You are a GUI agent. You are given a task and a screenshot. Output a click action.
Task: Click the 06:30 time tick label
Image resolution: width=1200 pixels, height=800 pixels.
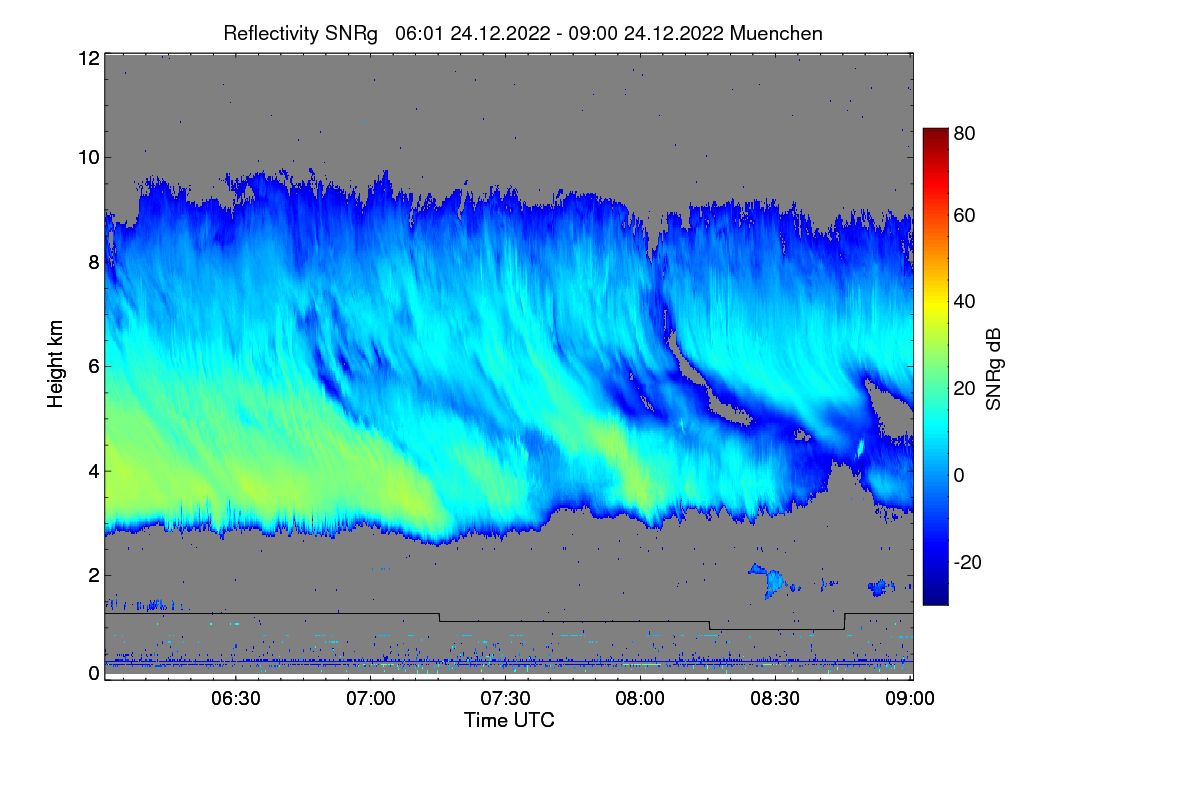coord(236,699)
